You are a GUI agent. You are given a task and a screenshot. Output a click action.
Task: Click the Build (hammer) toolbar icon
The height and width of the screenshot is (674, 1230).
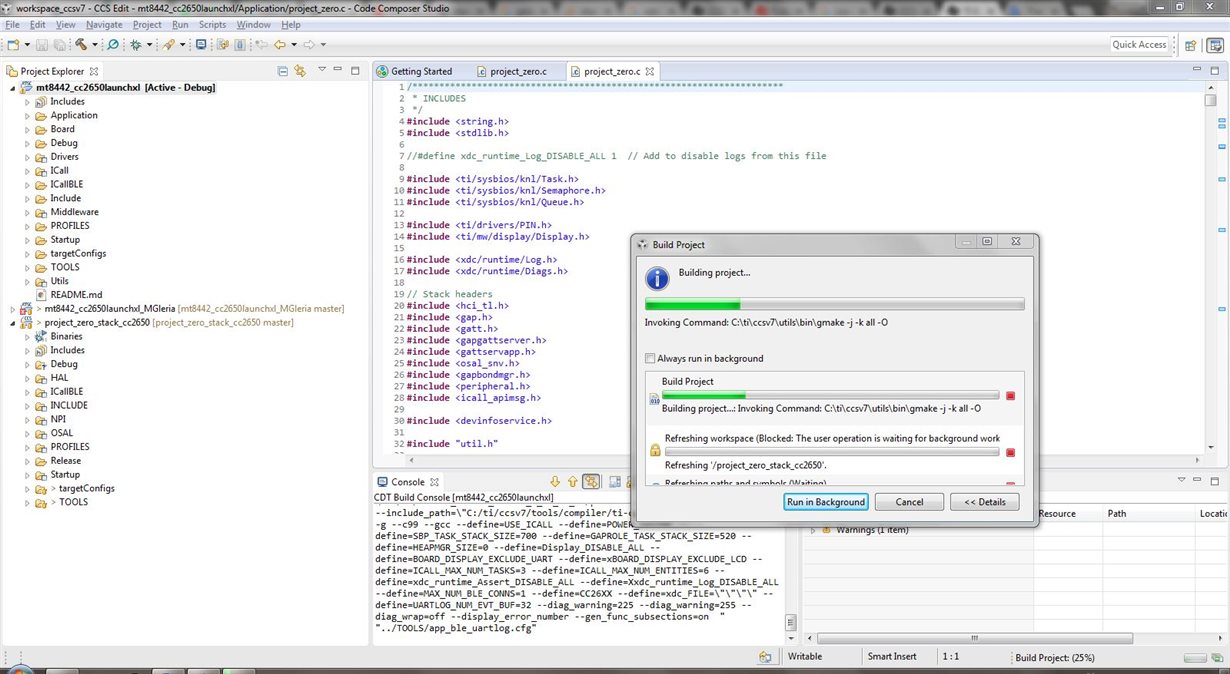click(82, 44)
